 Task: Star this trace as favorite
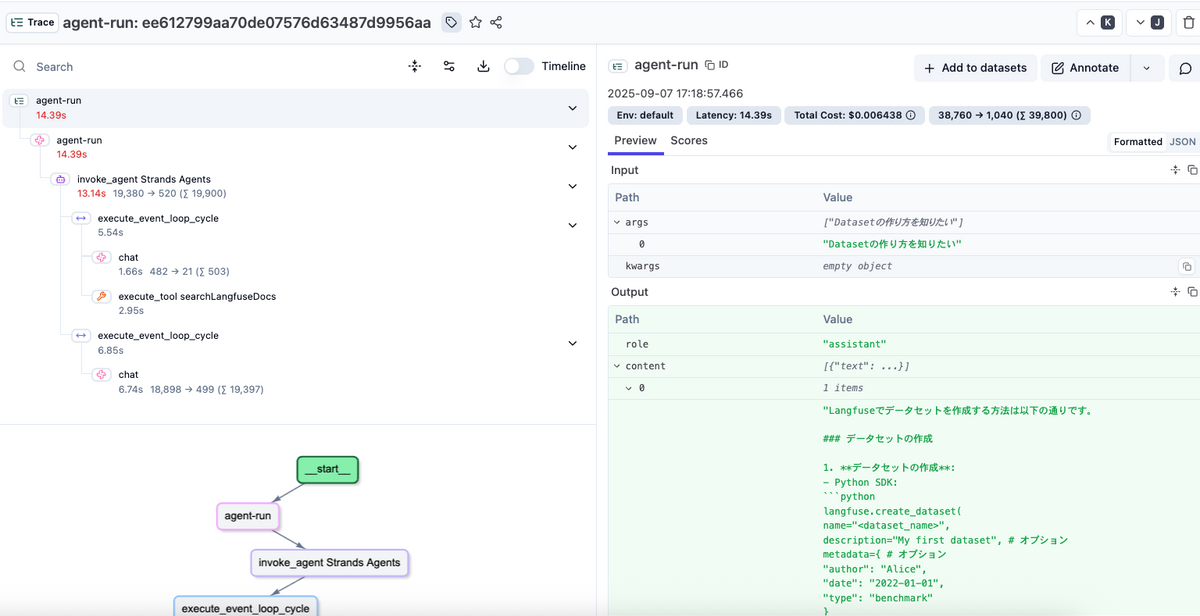pos(475,22)
